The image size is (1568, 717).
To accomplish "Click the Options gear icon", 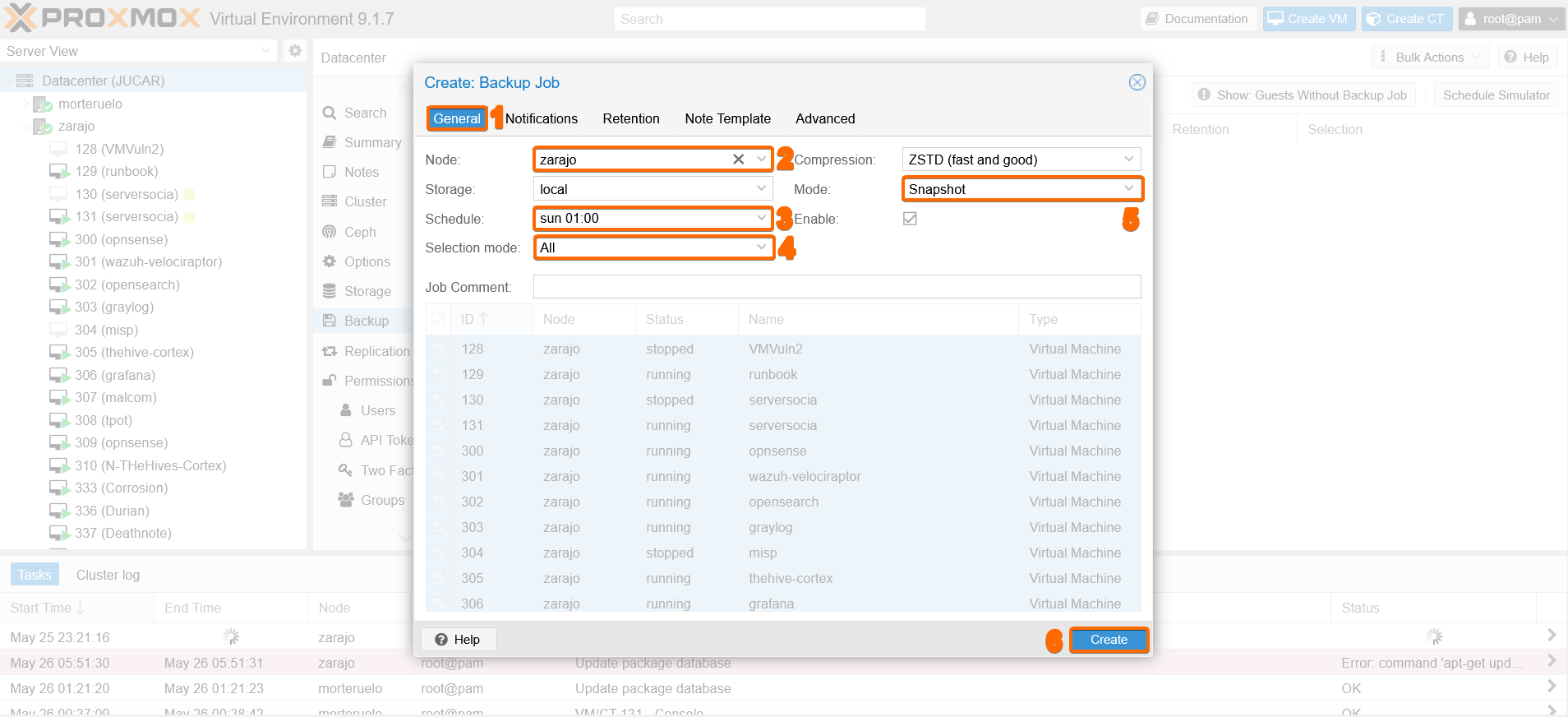I will click(330, 261).
